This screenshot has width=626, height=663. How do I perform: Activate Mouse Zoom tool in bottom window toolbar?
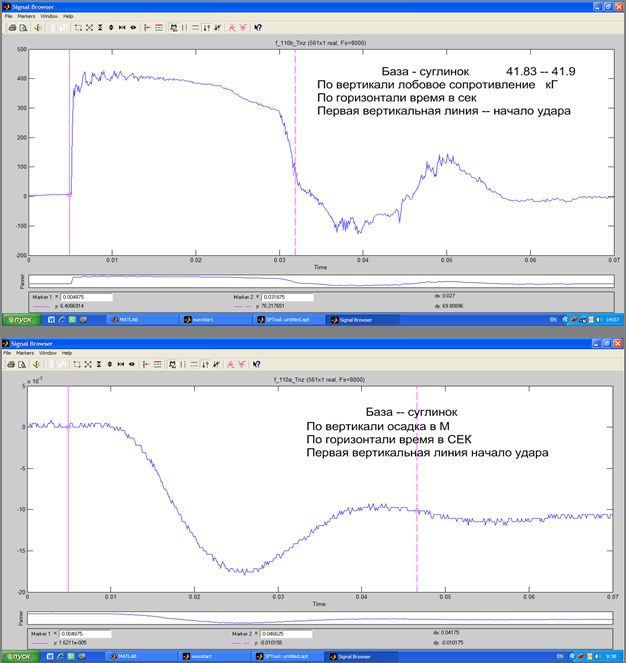tap(75, 364)
